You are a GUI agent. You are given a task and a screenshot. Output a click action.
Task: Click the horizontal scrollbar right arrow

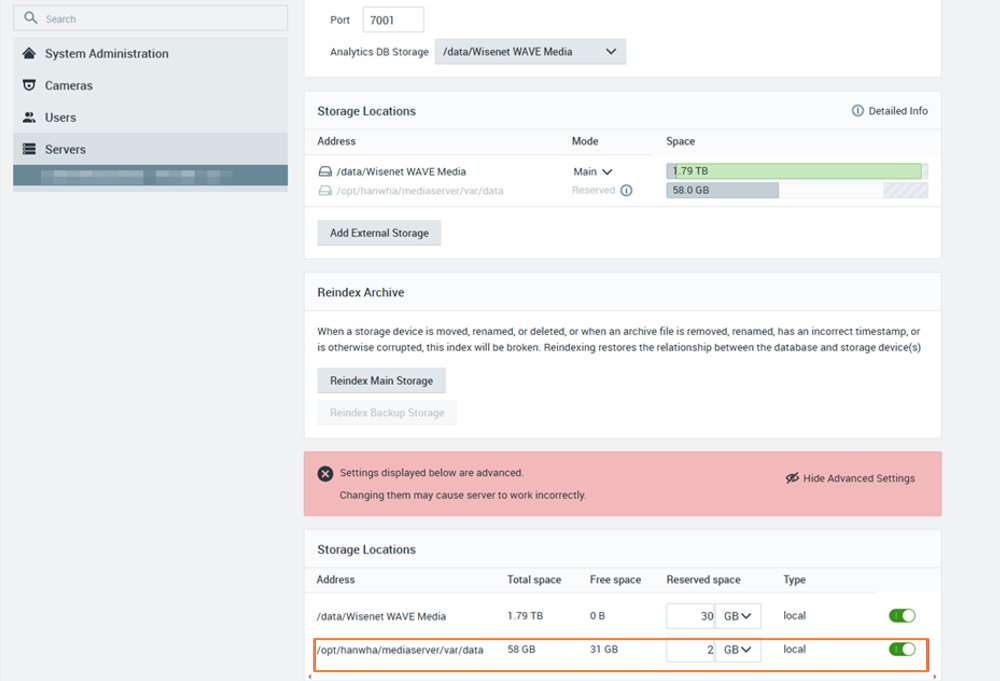coord(935,677)
